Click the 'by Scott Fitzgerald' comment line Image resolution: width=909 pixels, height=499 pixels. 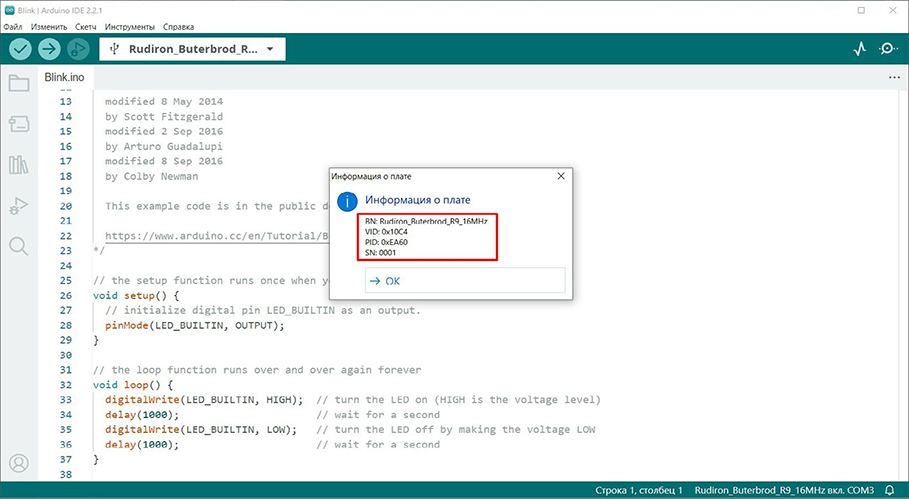[x=163, y=116]
